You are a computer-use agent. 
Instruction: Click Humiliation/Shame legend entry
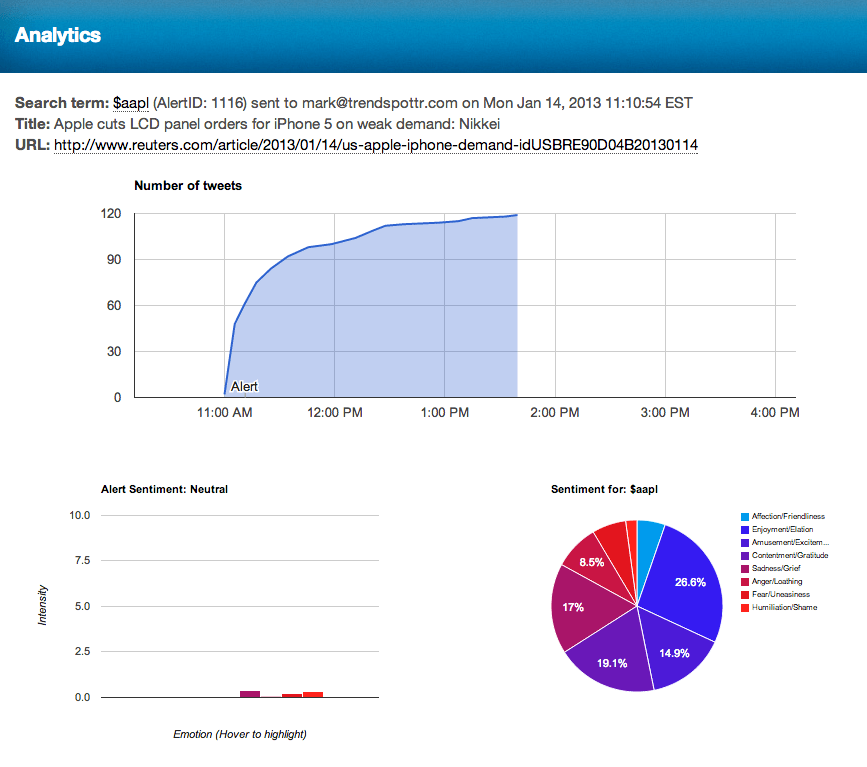pyautogui.click(x=784, y=607)
